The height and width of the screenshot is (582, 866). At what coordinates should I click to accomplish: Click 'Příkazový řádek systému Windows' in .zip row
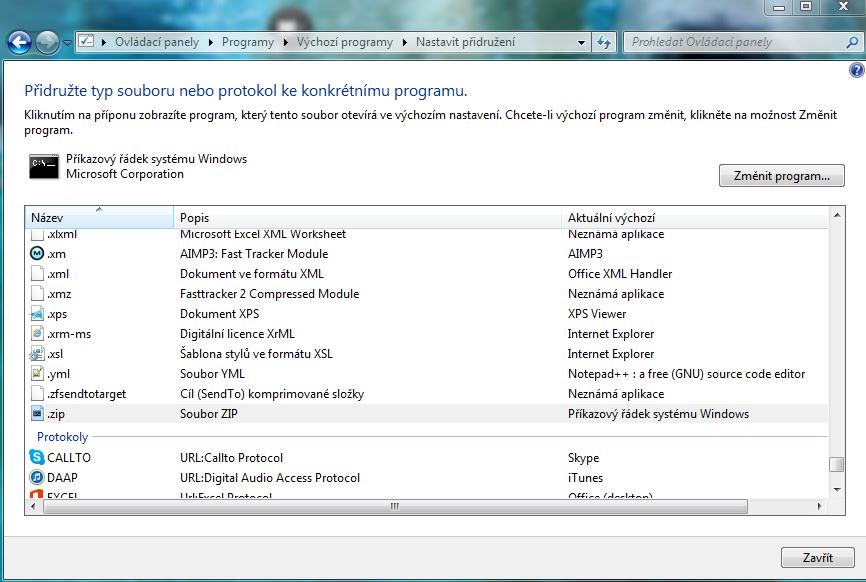(x=658, y=414)
